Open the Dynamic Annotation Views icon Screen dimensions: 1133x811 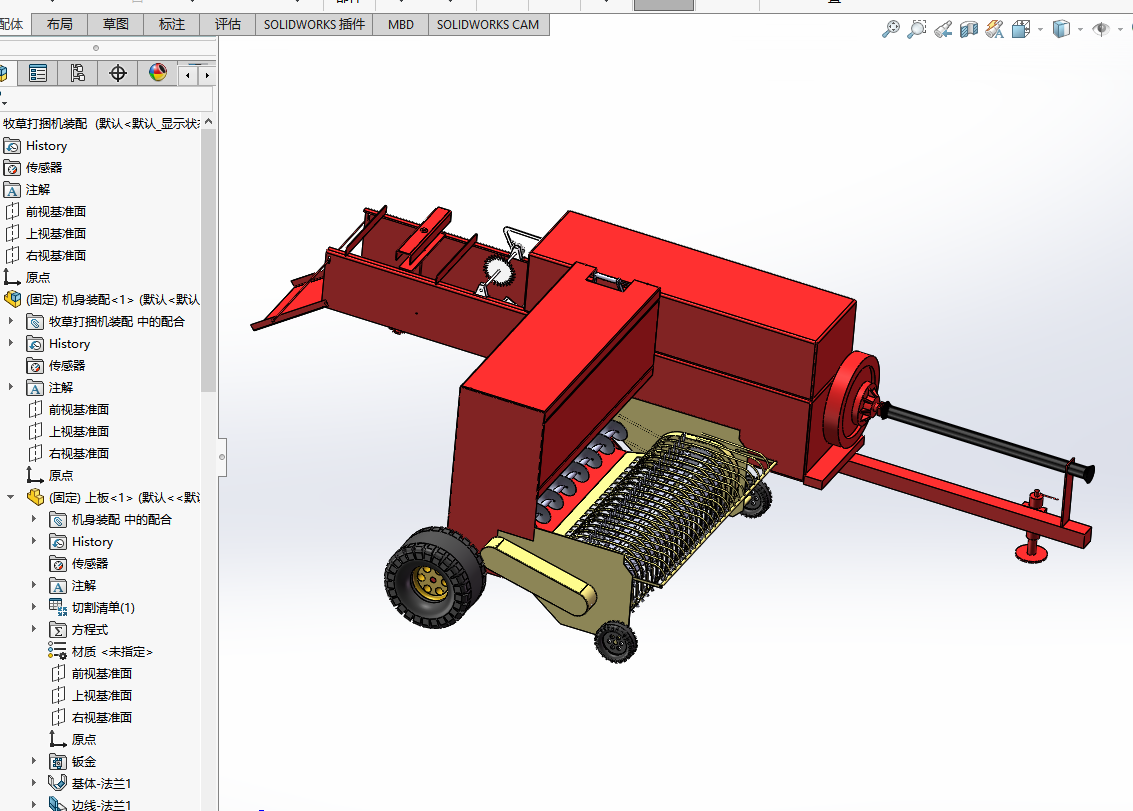[x=995, y=29]
